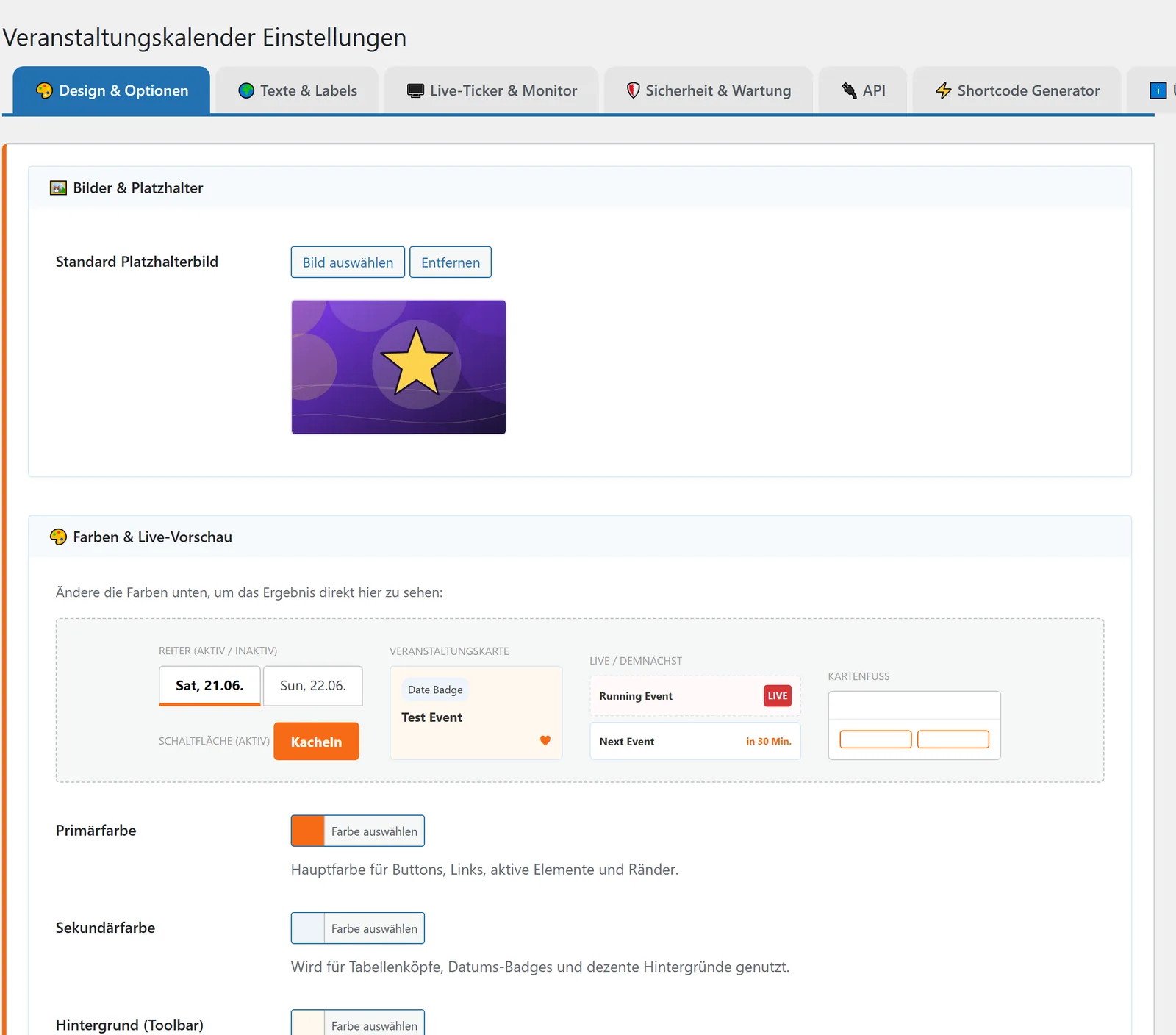Click the red LIVE badge
This screenshot has height=1035, width=1176.
[x=778, y=695]
